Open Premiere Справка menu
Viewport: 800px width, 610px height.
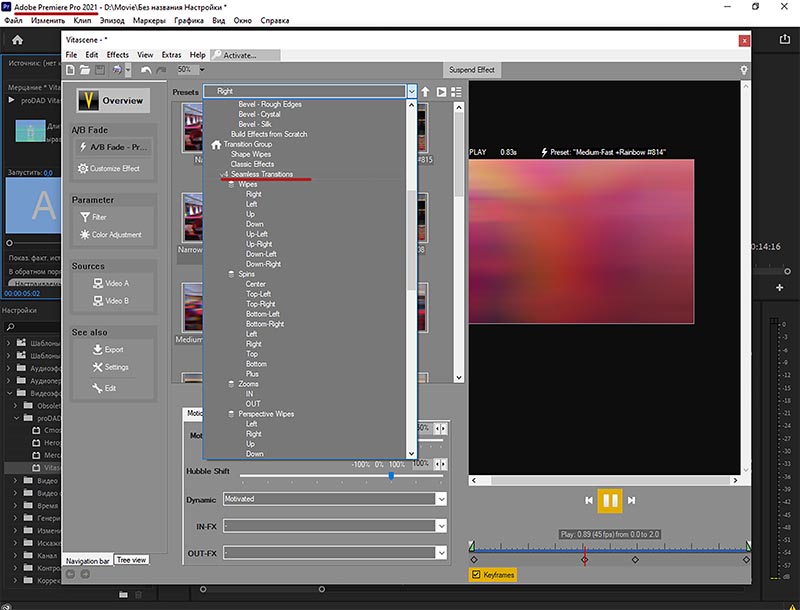[x=274, y=20]
